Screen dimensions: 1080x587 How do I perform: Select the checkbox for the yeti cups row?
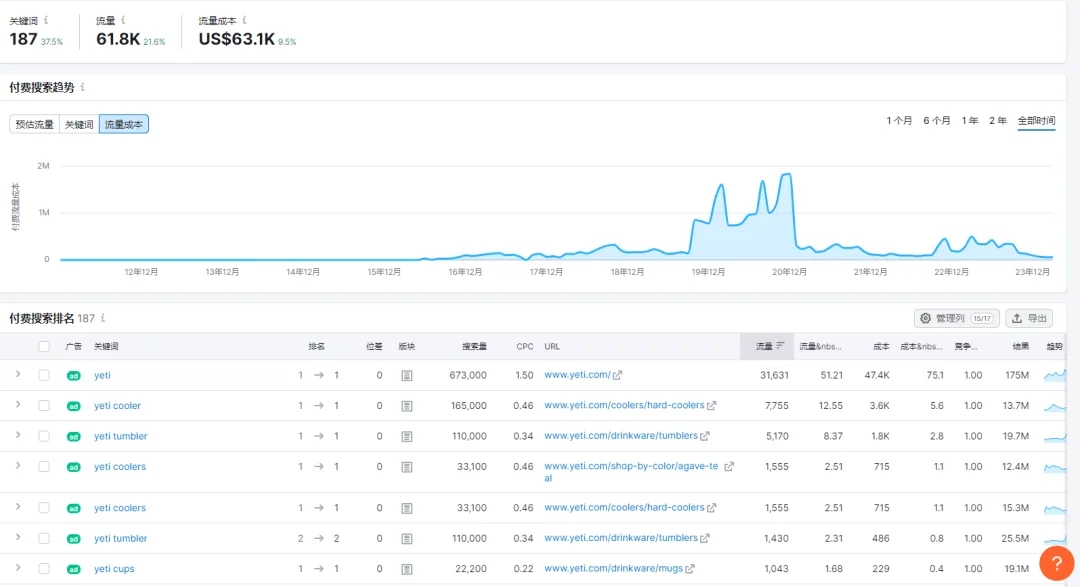(43, 569)
